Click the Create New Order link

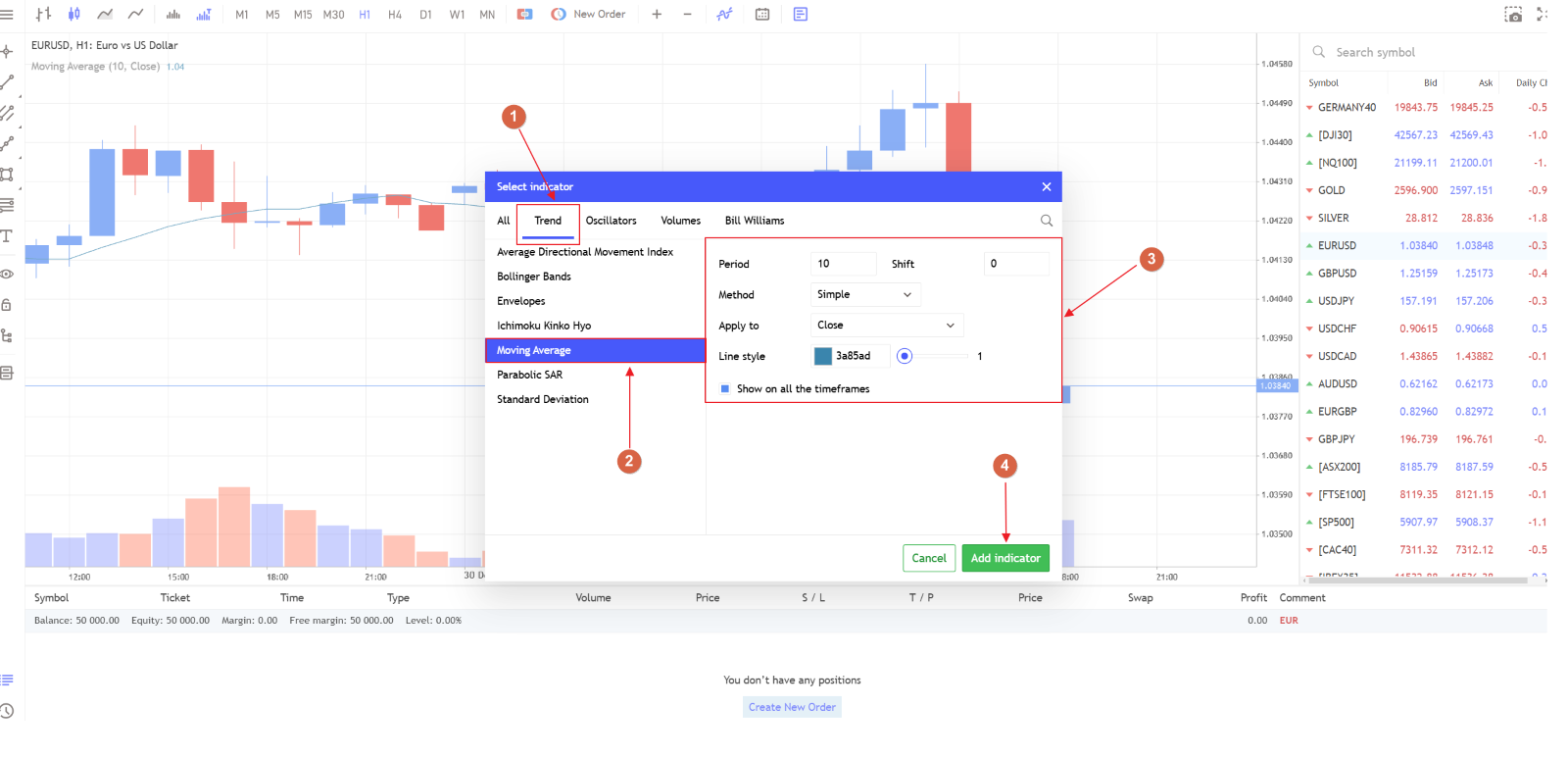792,707
